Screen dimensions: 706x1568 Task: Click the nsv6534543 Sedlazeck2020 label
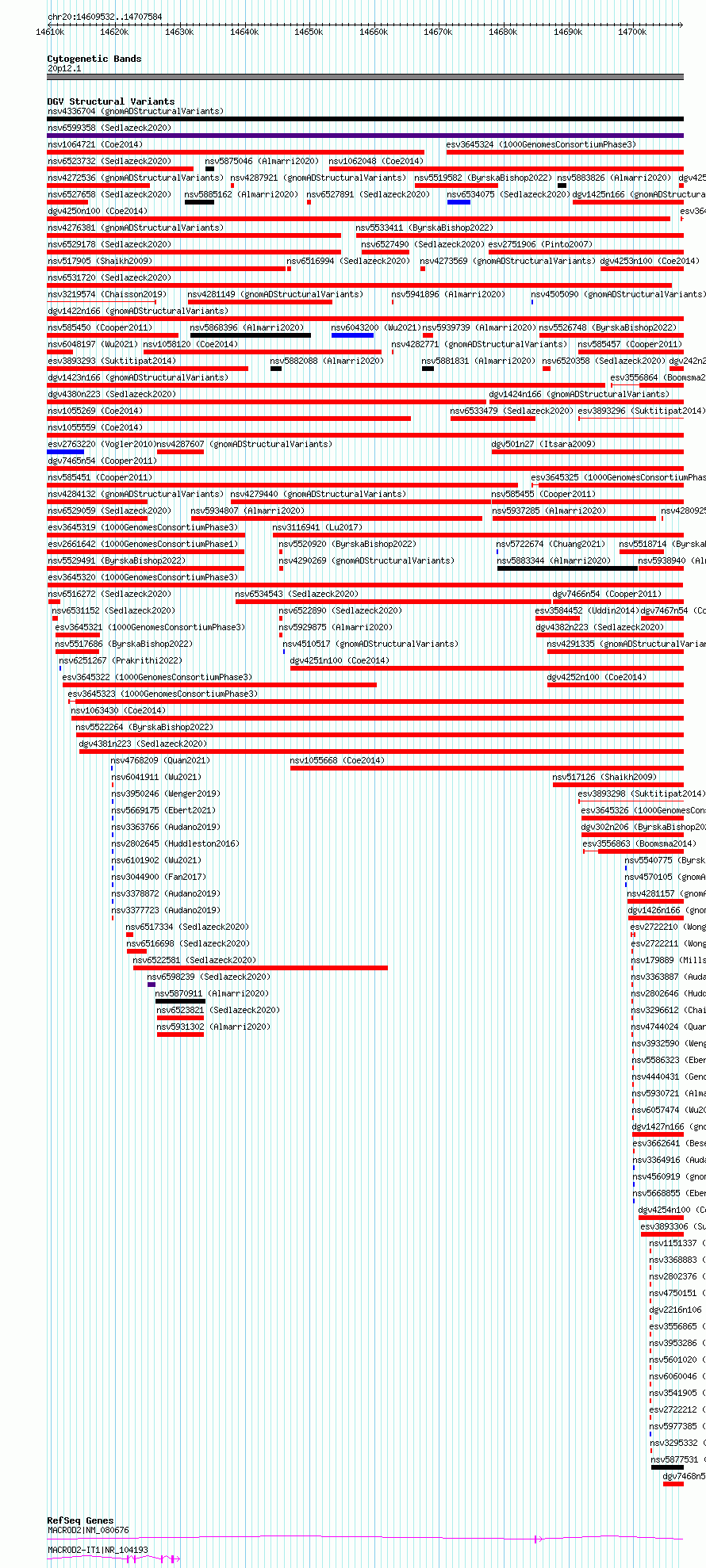(297, 594)
